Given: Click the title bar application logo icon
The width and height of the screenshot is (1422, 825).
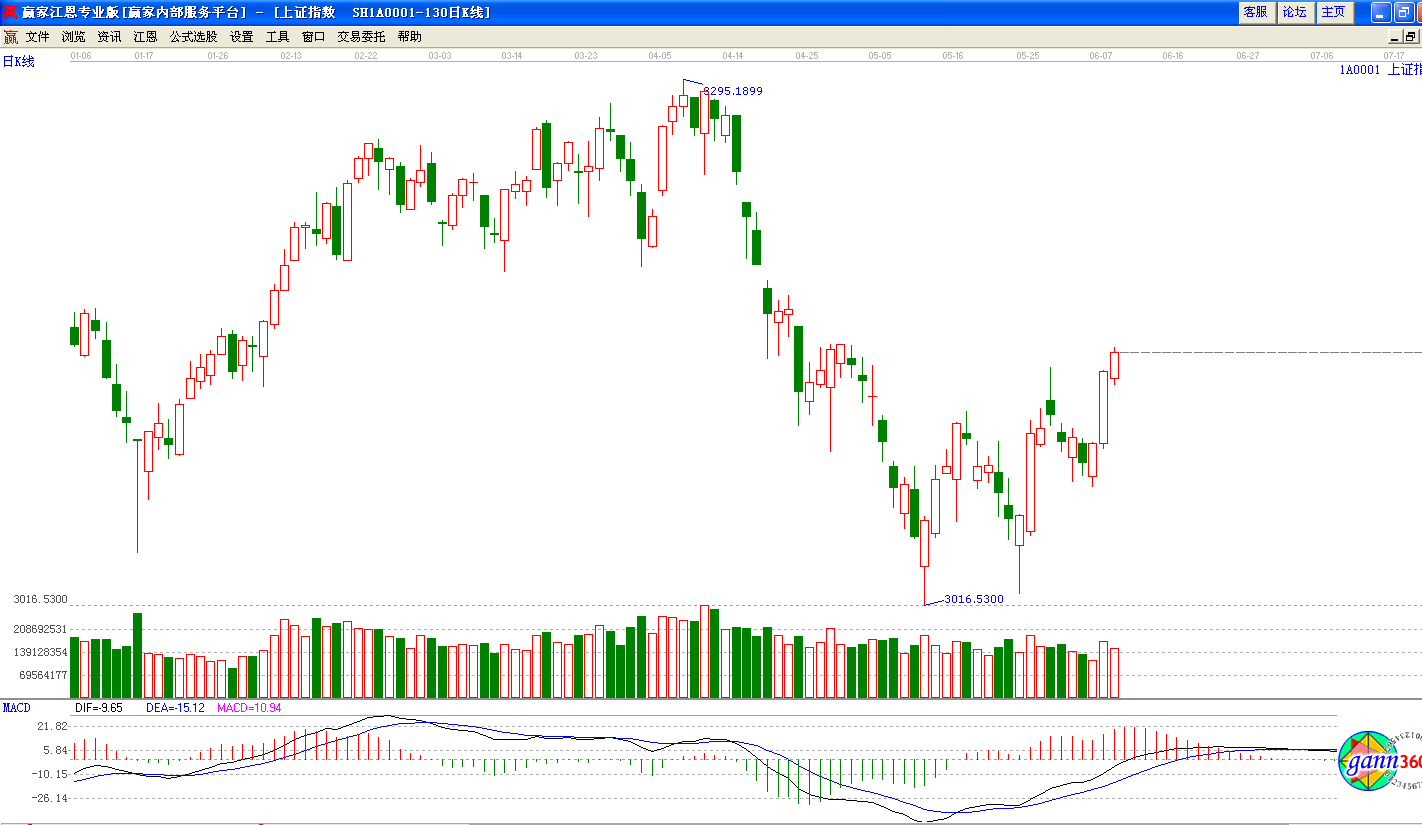Looking at the screenshot, I should (x=10, y=12).
